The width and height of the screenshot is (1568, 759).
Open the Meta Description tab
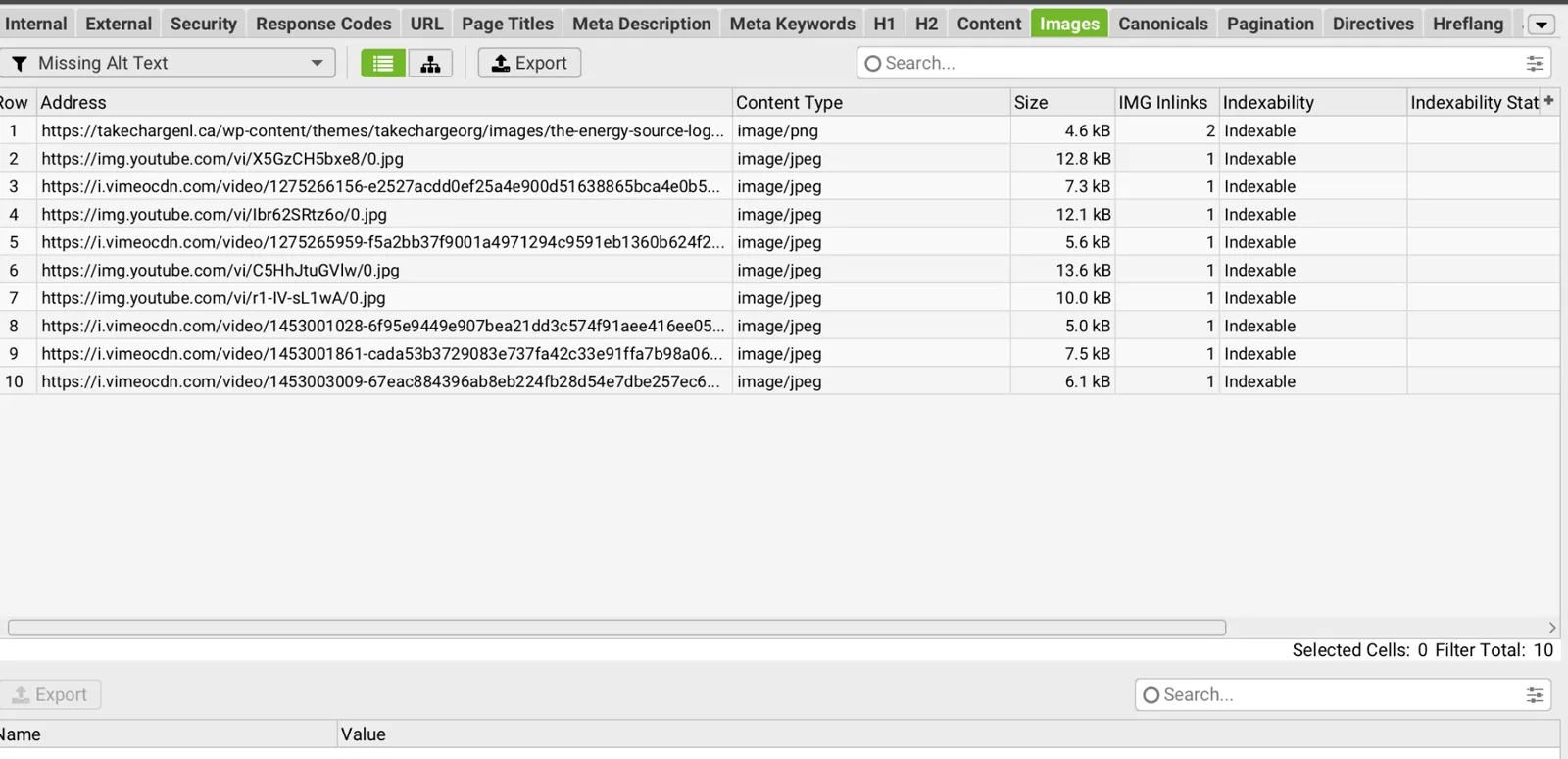(x=642, y=24)
